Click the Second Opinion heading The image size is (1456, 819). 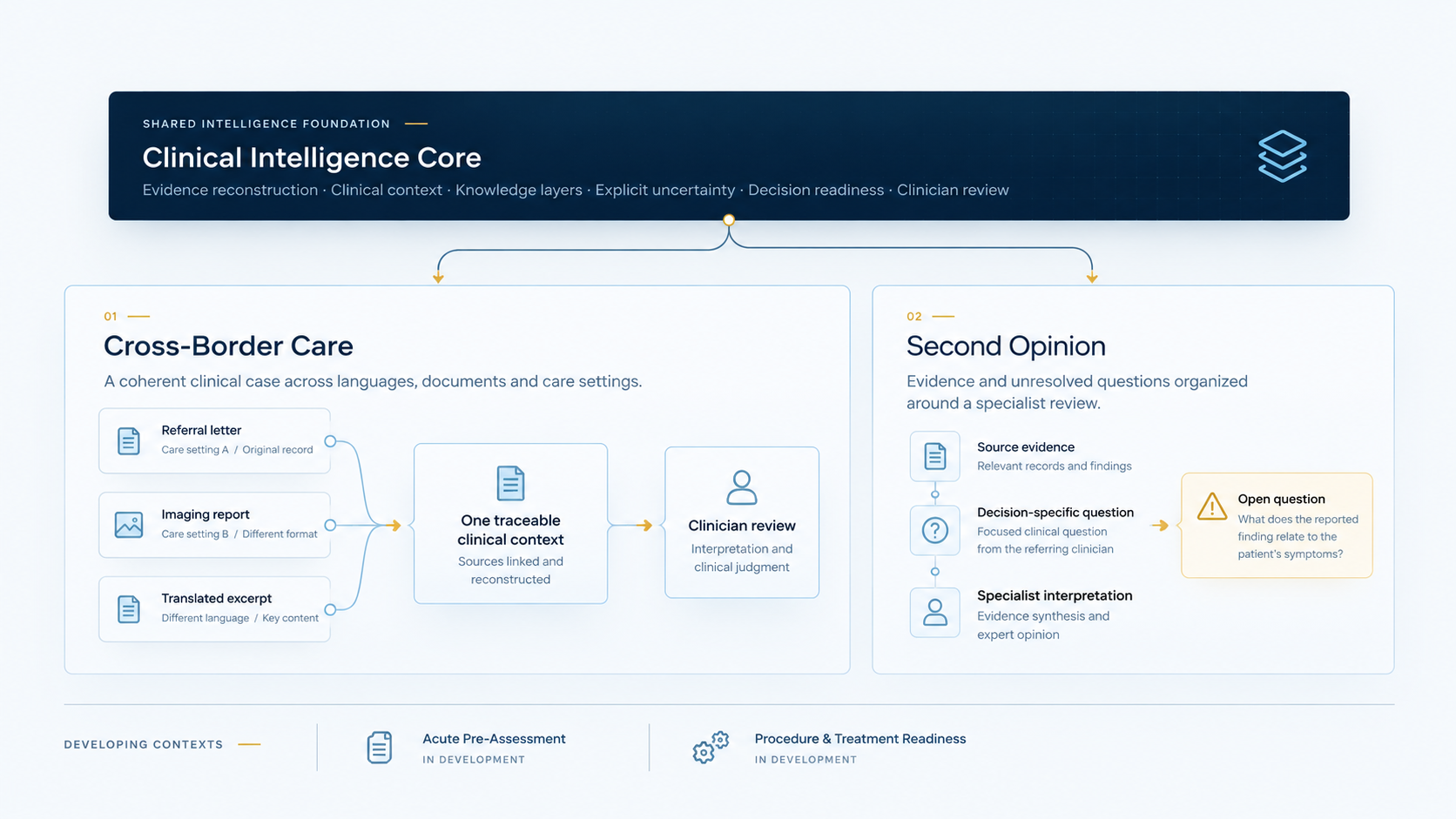click(1006, 346)
